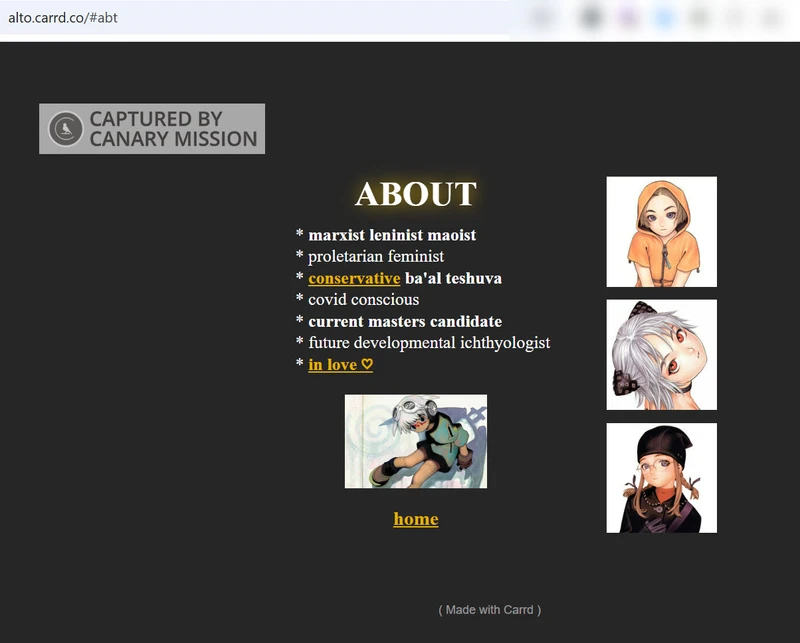The width and height of the screenshot is (800, 643).
Task: Select the orange-hooded character image
Action: (661, 231)
